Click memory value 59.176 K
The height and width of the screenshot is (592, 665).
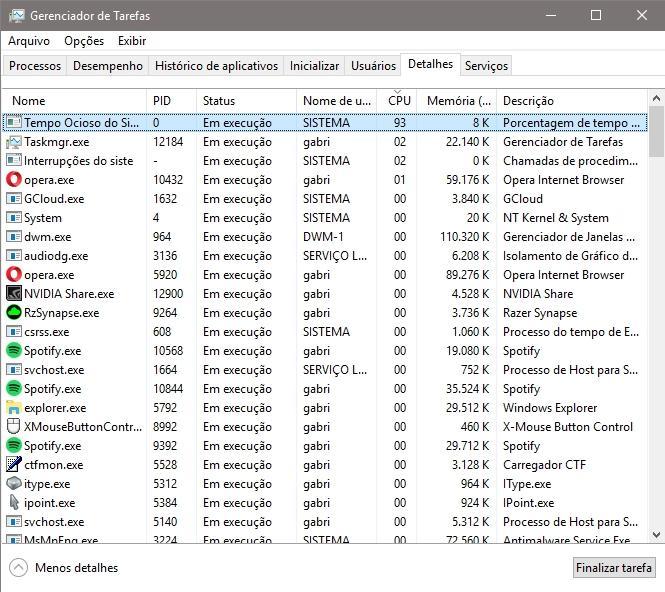click(467, 180)
